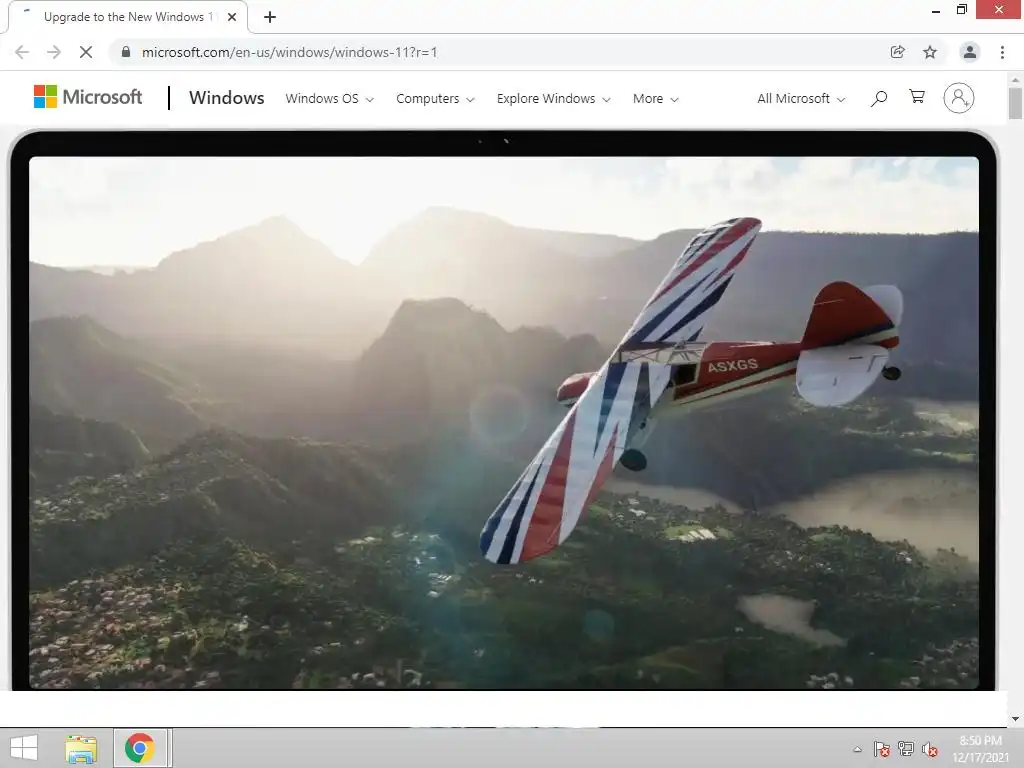This screenshot has width=1024, height=768.
Task: Open the site search magnifier
Action: (879, 99)
